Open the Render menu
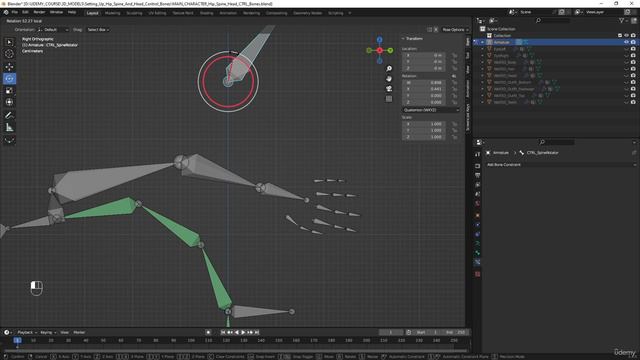The width and height of the screenshot is (640, 360). (x=39, y=13)
